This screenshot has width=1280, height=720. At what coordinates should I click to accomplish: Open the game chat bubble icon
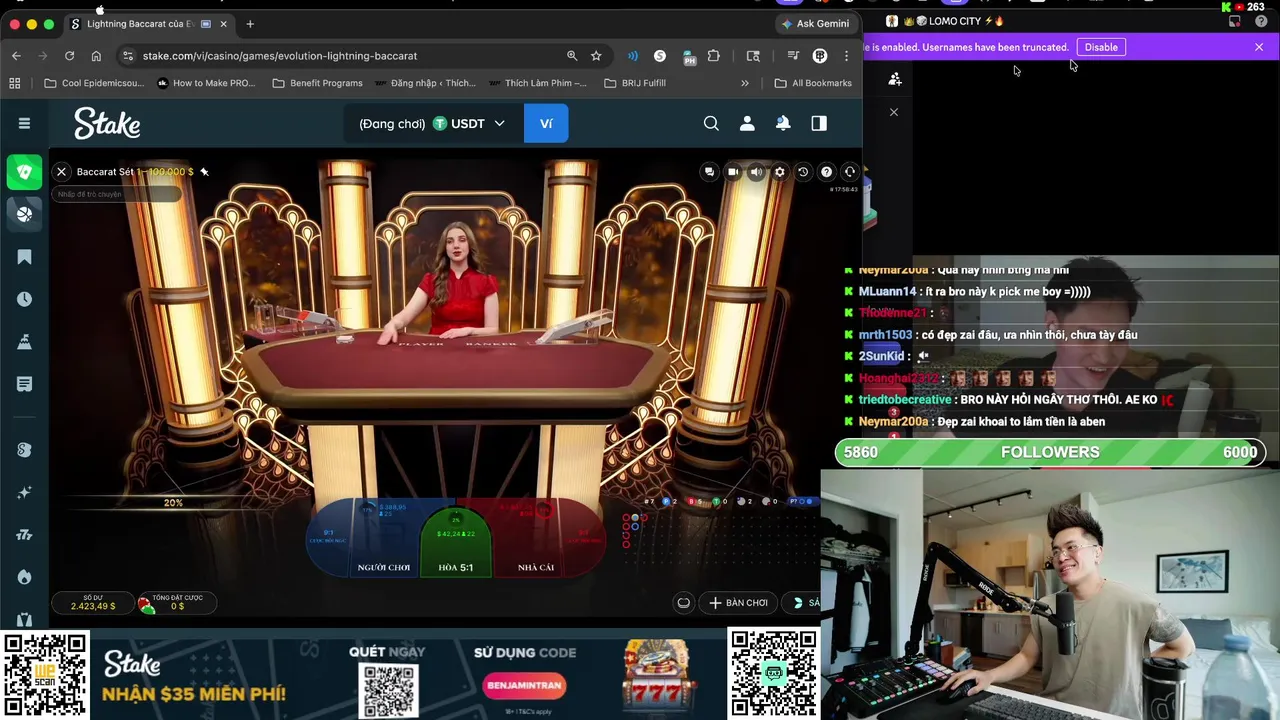pyautogui.click(x=709, y=172)
